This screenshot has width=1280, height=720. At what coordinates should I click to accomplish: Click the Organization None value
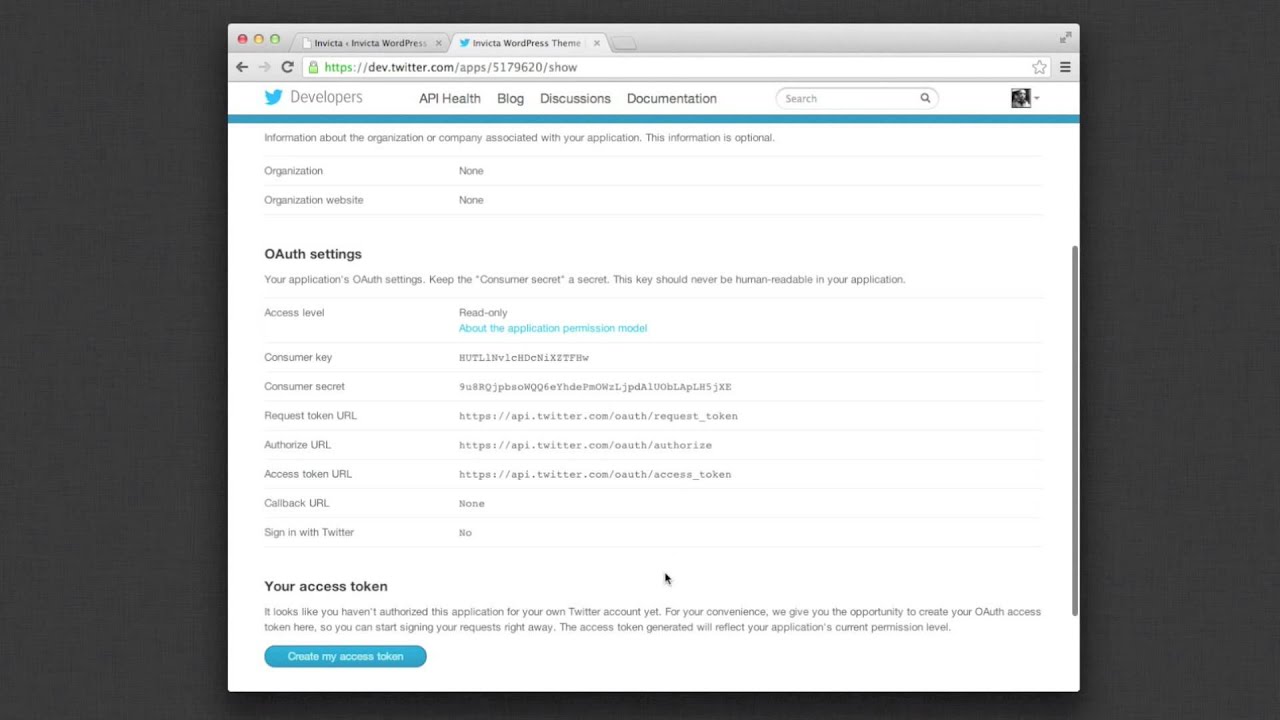coord(471,171)
